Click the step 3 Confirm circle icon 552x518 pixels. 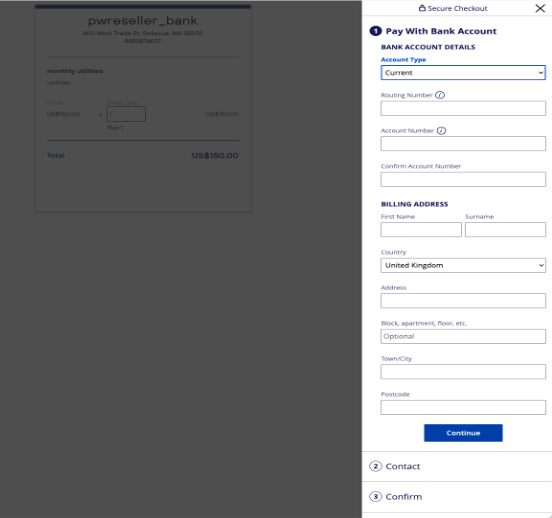(x=376, y=497)
